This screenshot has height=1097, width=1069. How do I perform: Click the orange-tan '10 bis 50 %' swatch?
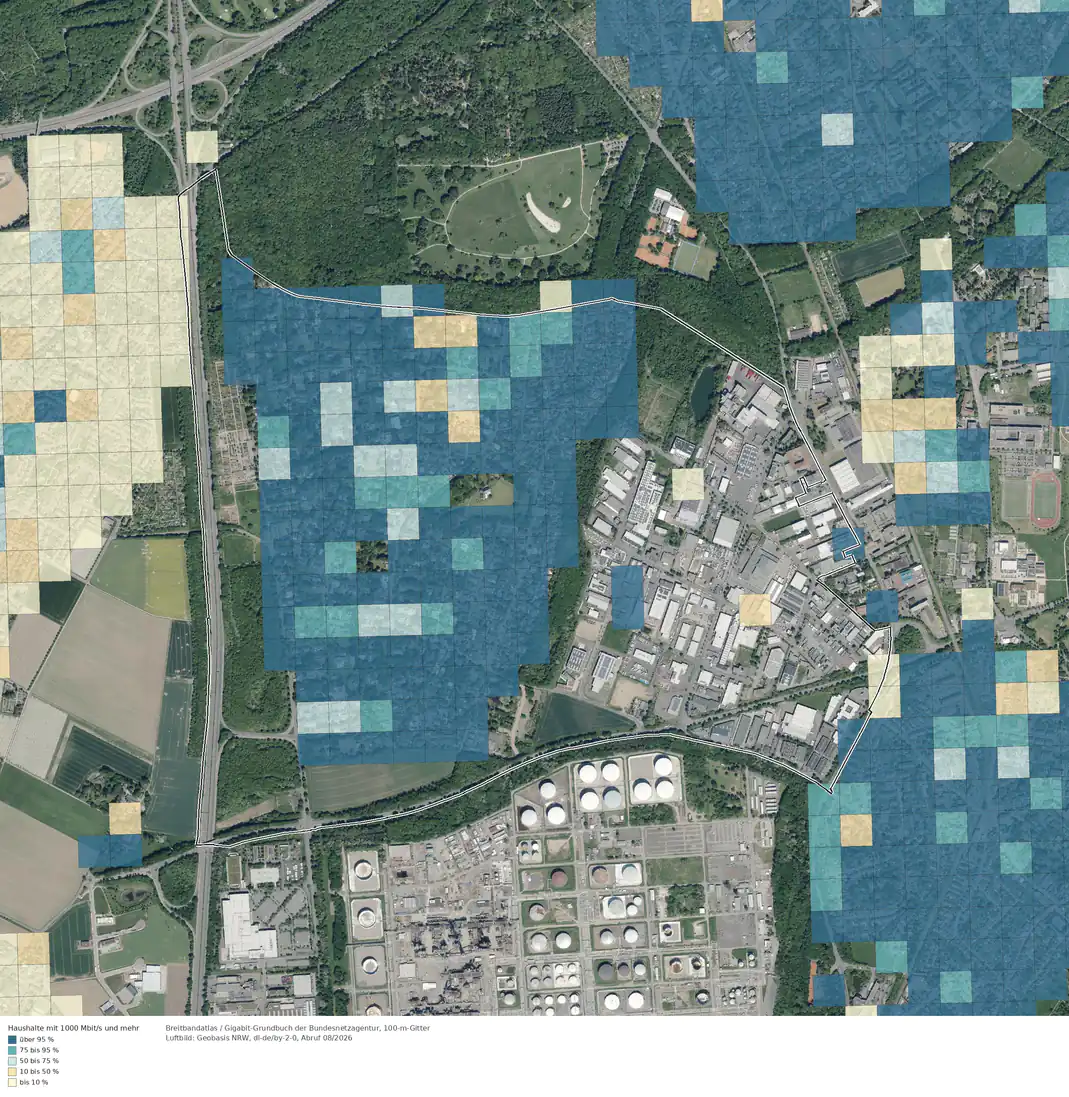pyautogui.click(x=12, y=1072)
